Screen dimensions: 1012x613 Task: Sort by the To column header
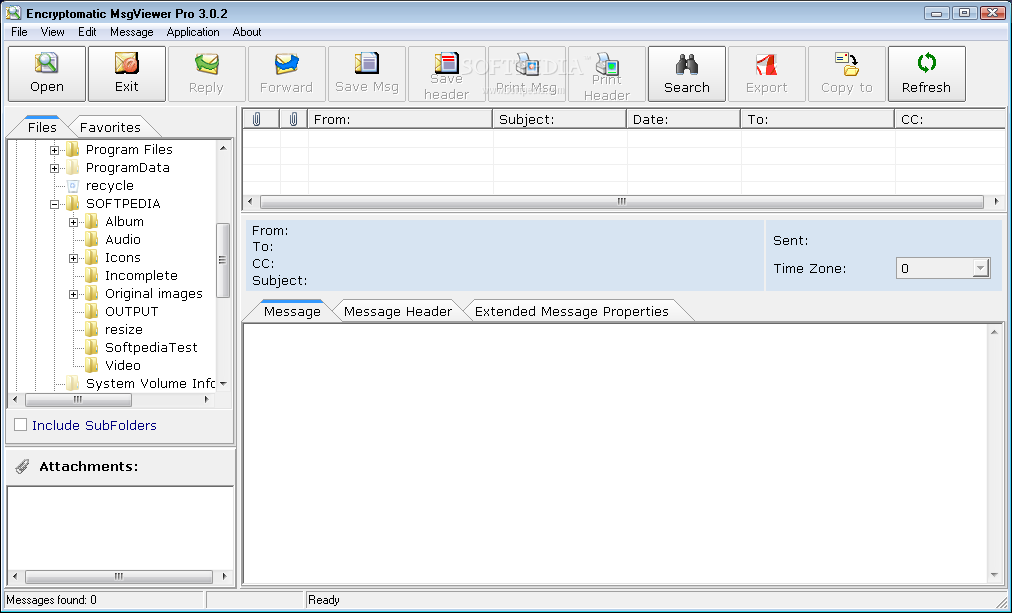coord(818,119)
